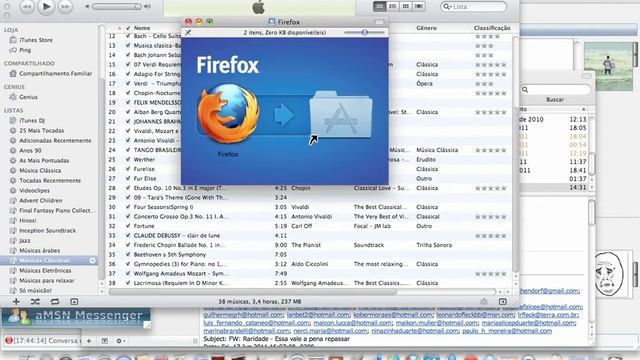Open Ping in iTunes sidebar
640x360 pixels.
click(x=25, y=50)
